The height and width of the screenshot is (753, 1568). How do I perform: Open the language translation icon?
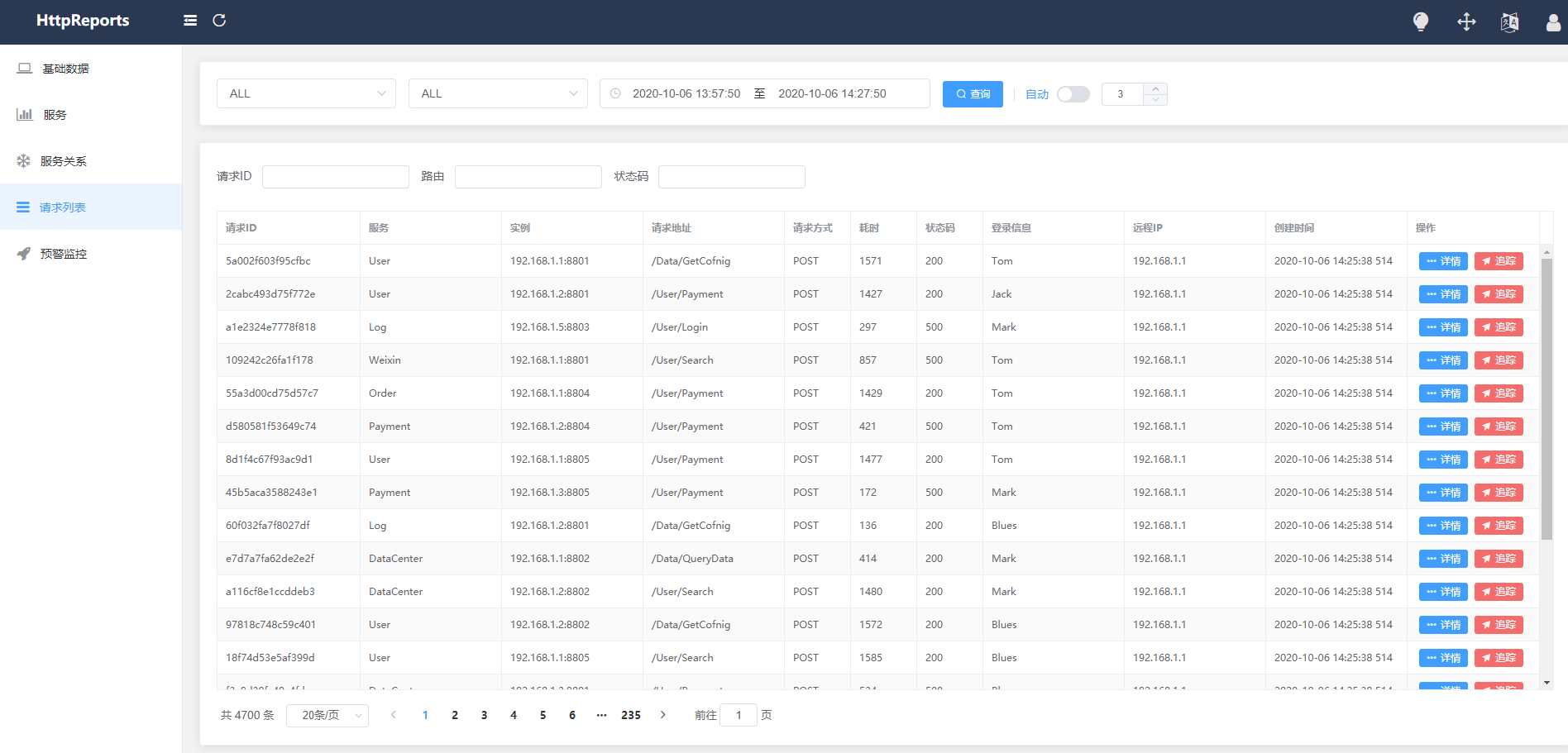tap(1510, 22)
